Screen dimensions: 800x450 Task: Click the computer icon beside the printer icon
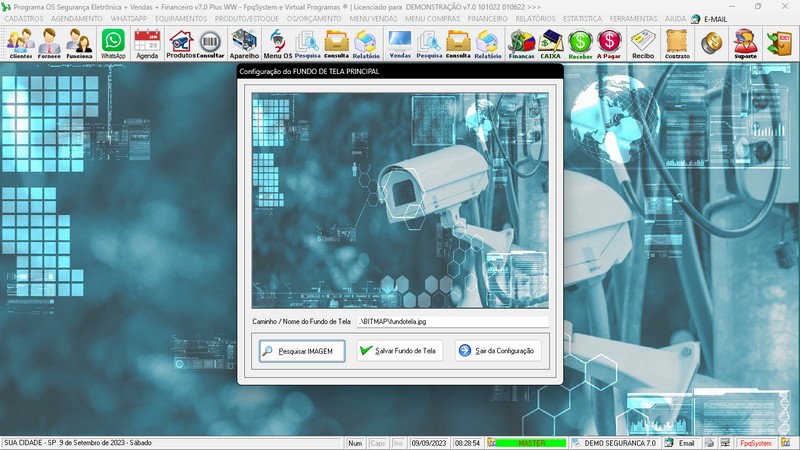(x=725, y=443)
